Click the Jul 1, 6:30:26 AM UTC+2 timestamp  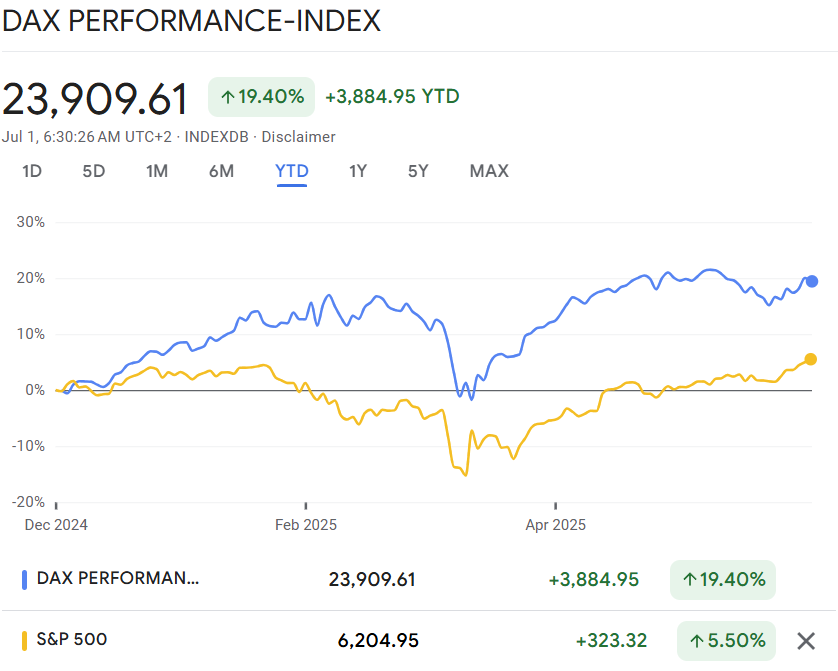87,137
